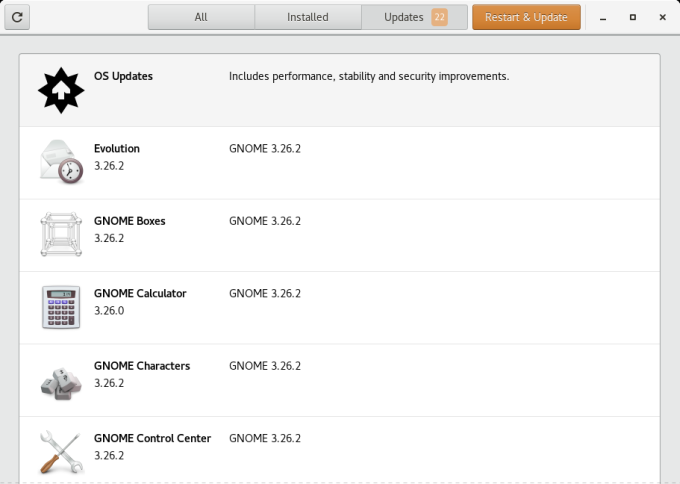This screenshot has height=484, width=680.
Task: Click the updates count badge 22
Action: coord(440,17)
